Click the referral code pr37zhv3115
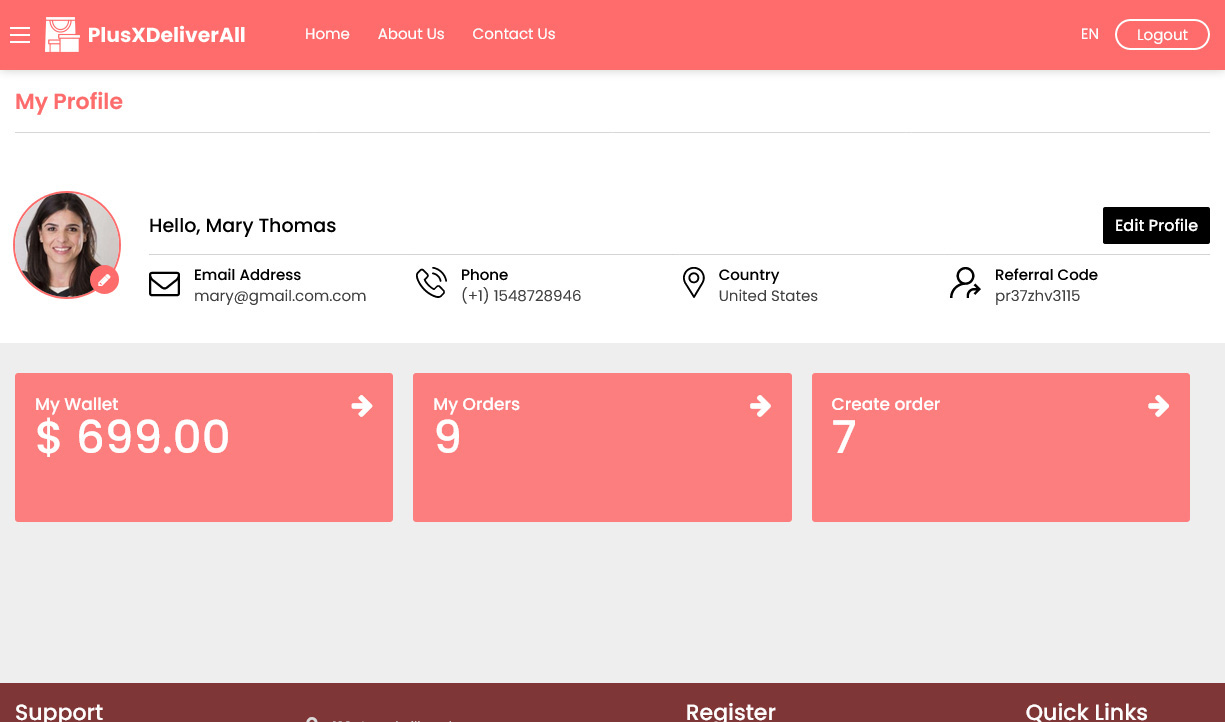 [1037, 296]
